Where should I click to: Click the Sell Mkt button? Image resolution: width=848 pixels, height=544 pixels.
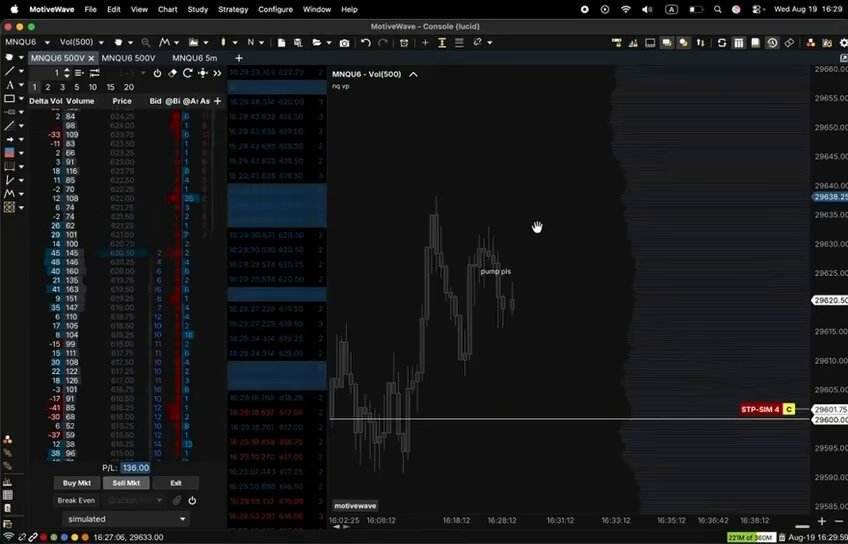click(126, 483)
